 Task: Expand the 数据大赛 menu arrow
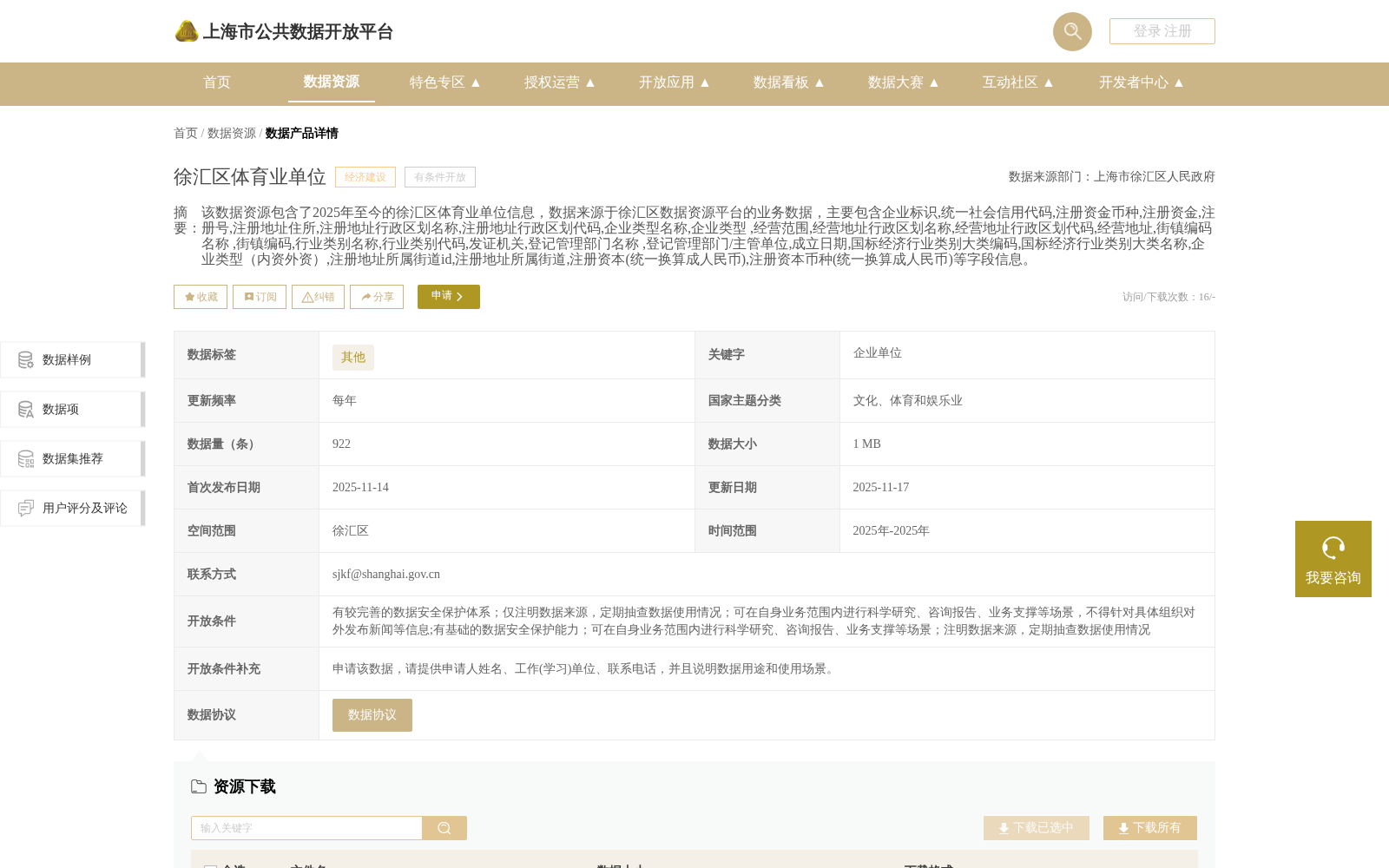click(x=934, y=82)
